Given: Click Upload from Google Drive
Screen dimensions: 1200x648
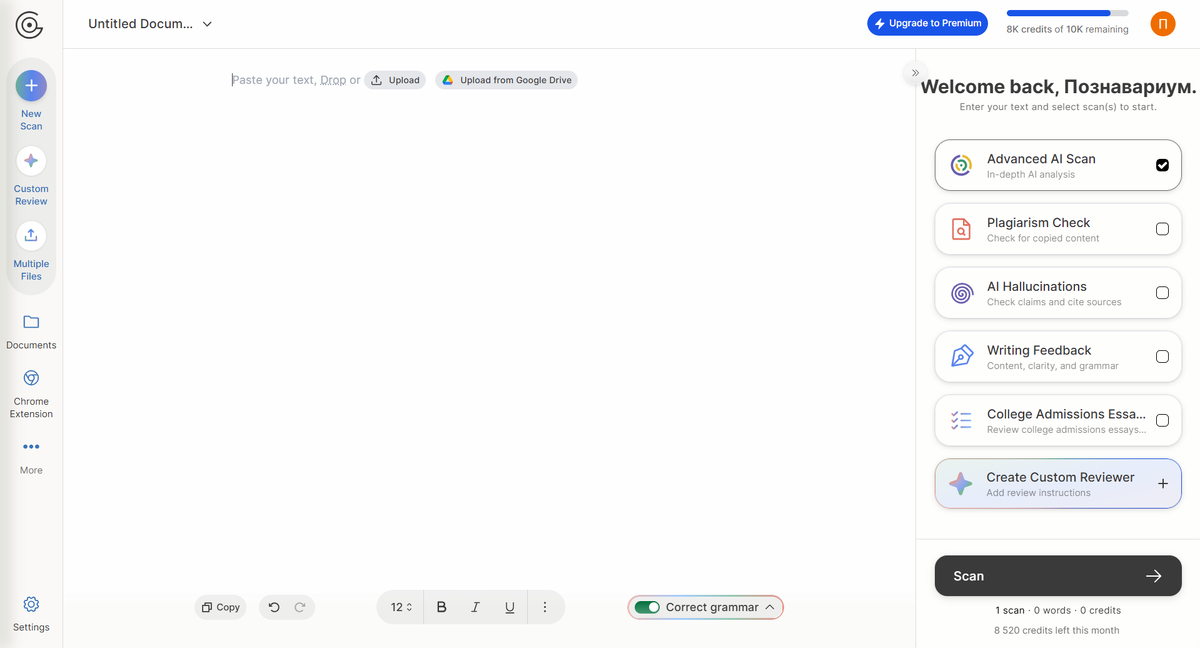Looking at the screenshot, I should (507, 79).
